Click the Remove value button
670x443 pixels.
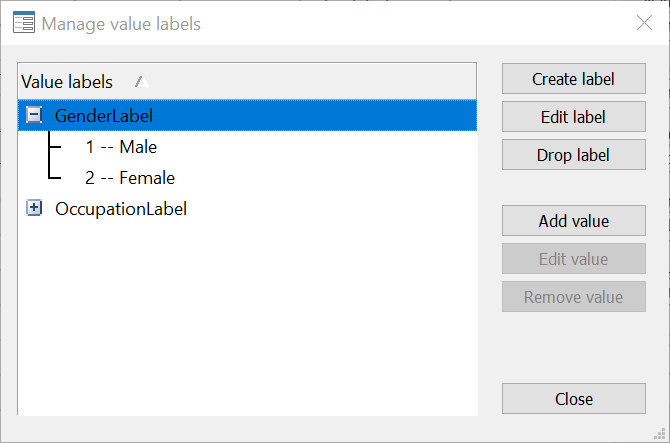(x=573, y=297)
